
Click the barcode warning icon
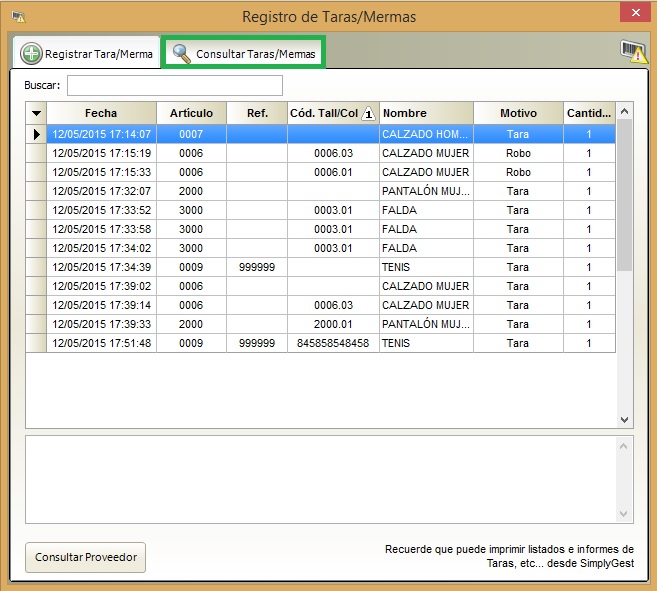pyautogui.click(x=633, y=52)
